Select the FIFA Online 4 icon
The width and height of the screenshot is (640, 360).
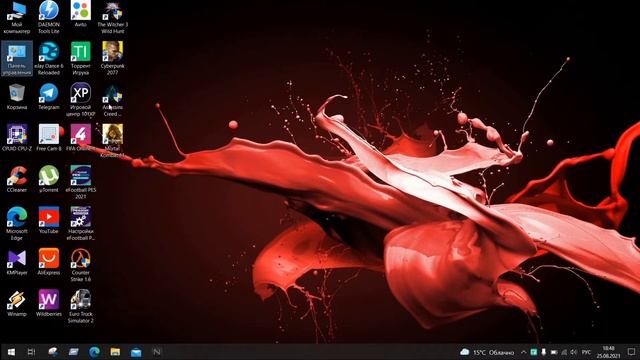point(80,138)
